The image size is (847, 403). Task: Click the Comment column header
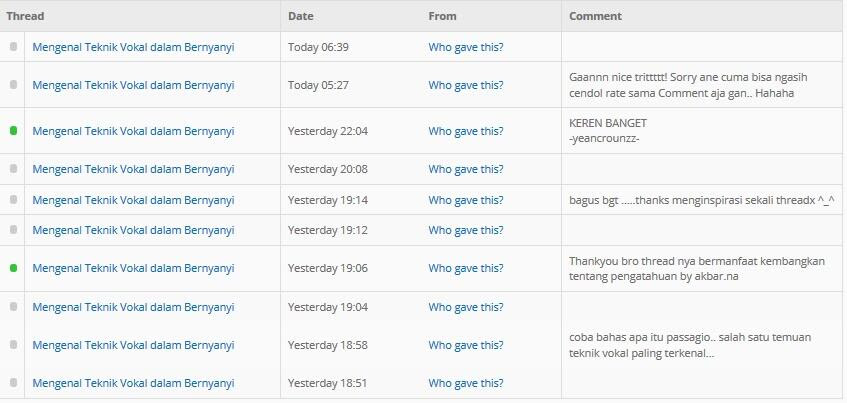point(595,16)
